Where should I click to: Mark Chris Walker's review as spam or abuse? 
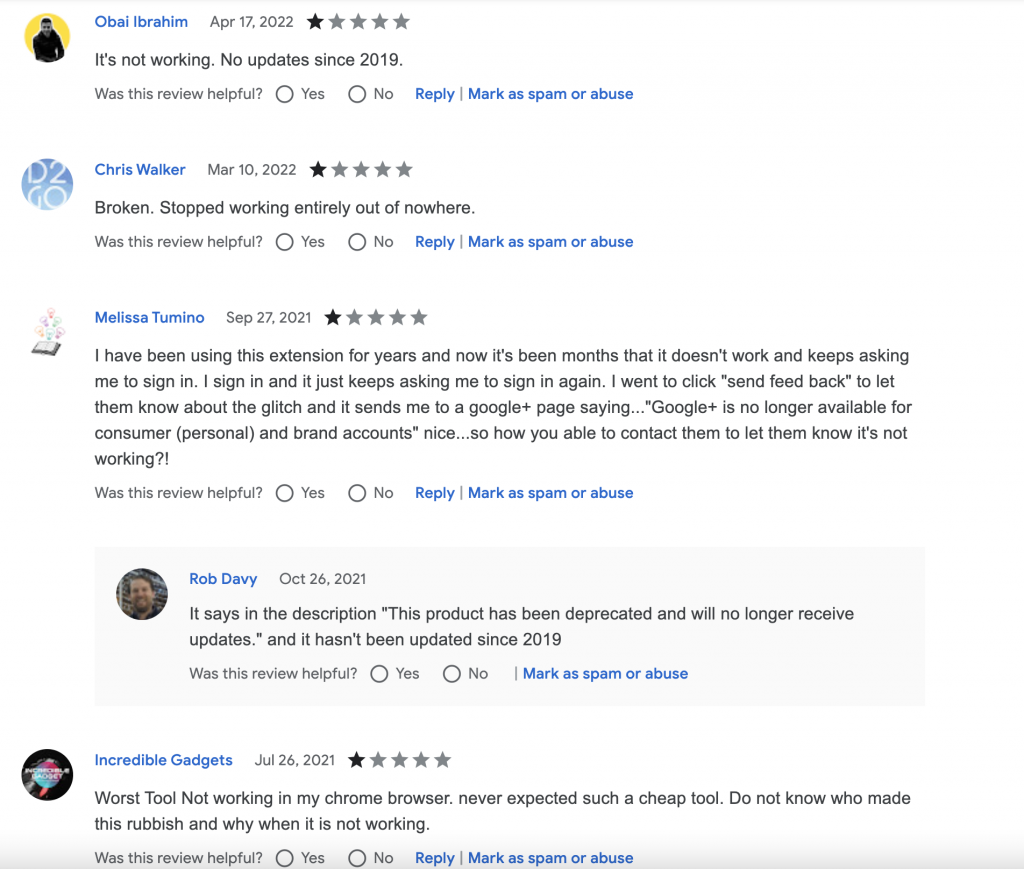pyautogui.click(x=550, y=241)
